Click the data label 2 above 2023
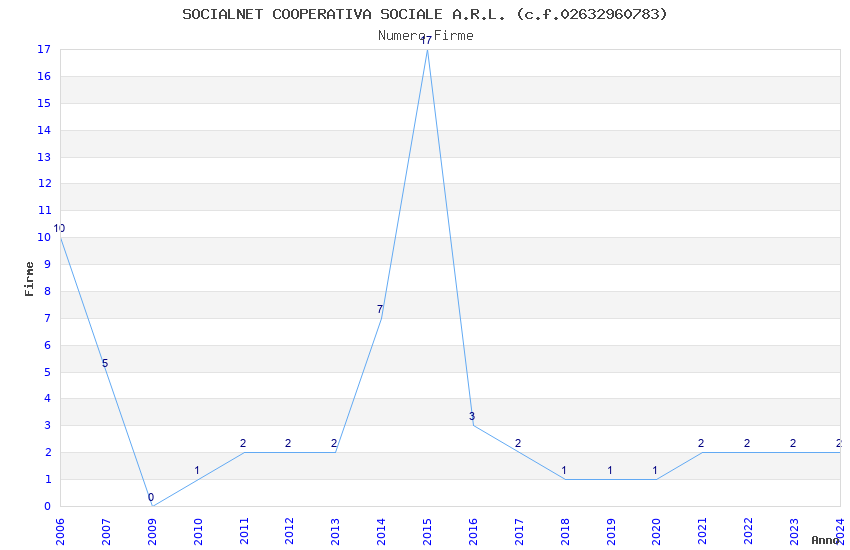 pyautogui.click(x=793, y=443)
